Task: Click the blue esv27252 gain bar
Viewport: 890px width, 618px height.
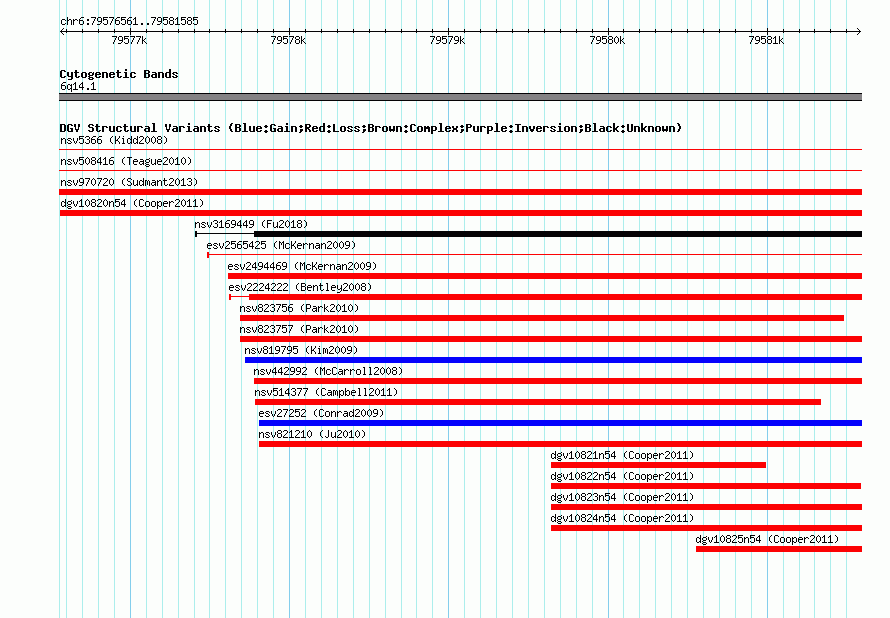Action: tap(560, 423)
